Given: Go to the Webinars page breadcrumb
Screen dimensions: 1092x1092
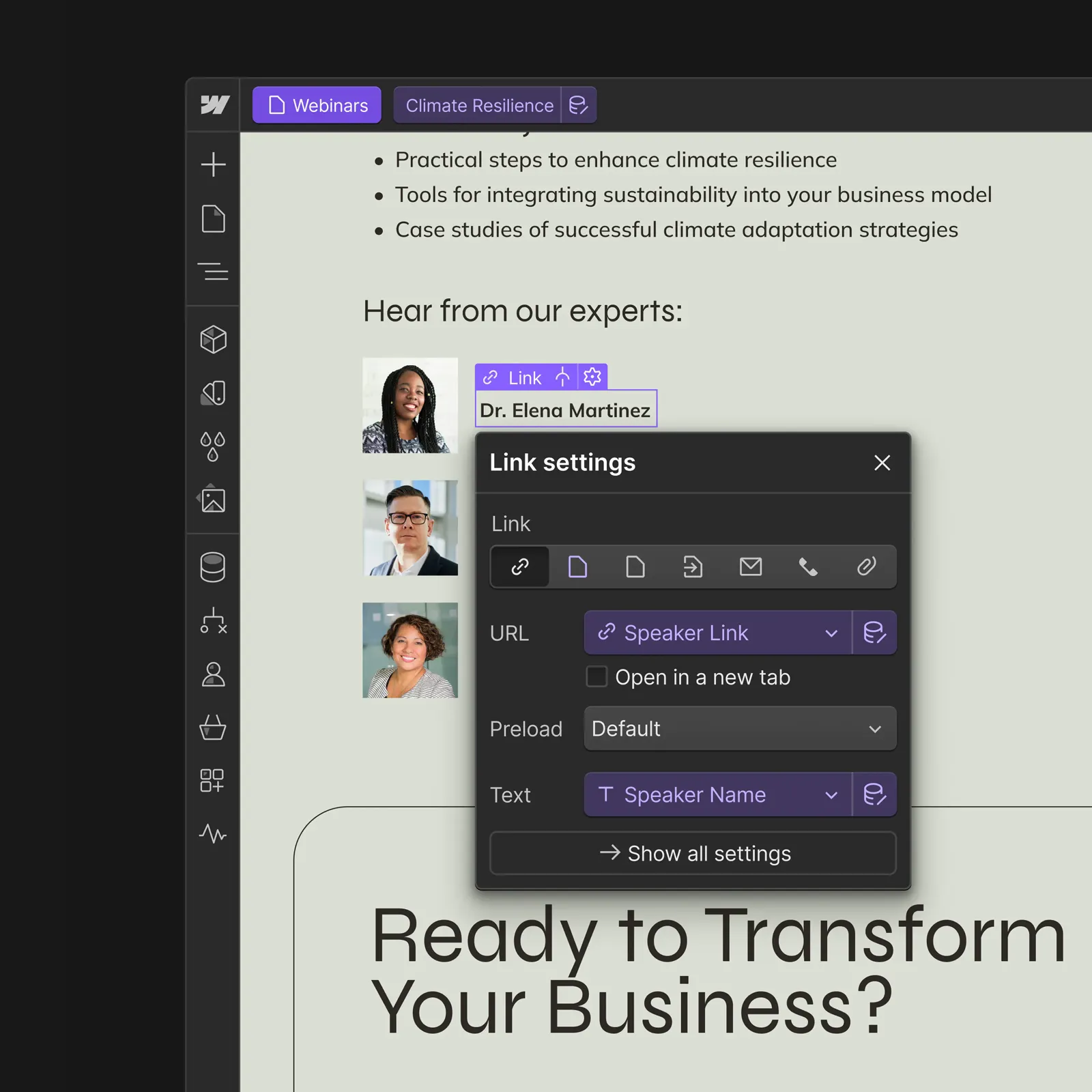Looking at the screenshot, I should [316, 104].
